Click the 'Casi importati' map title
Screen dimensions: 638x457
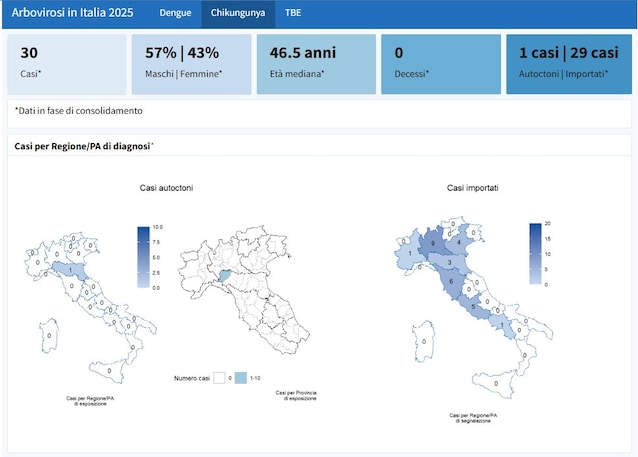click(472, 188)
